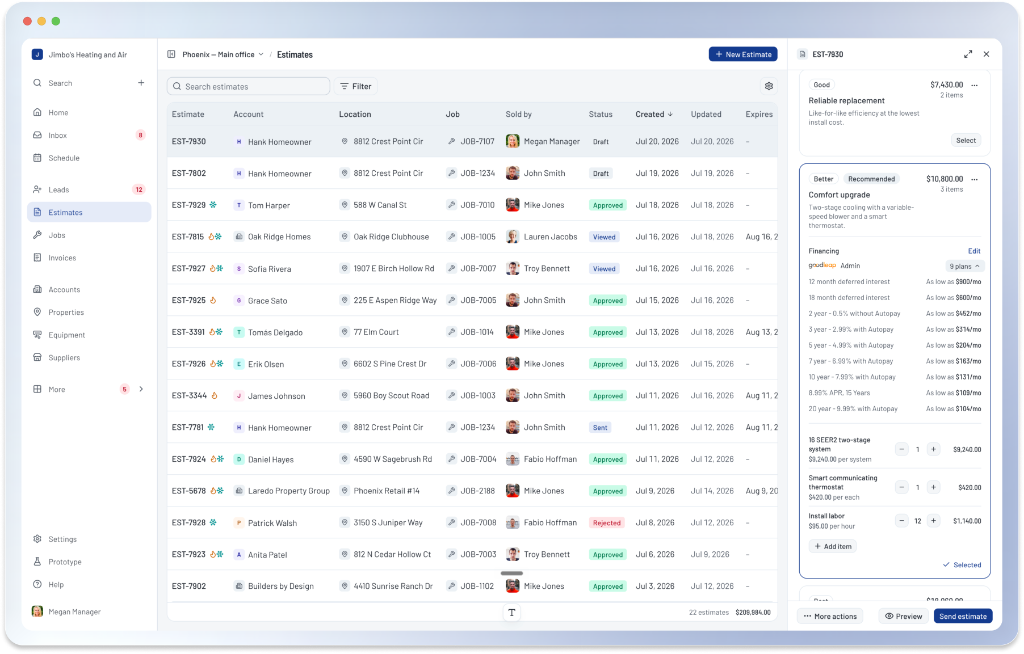
Task: Select the Good Reliable replacement option
Action: (x=966, y=140)
